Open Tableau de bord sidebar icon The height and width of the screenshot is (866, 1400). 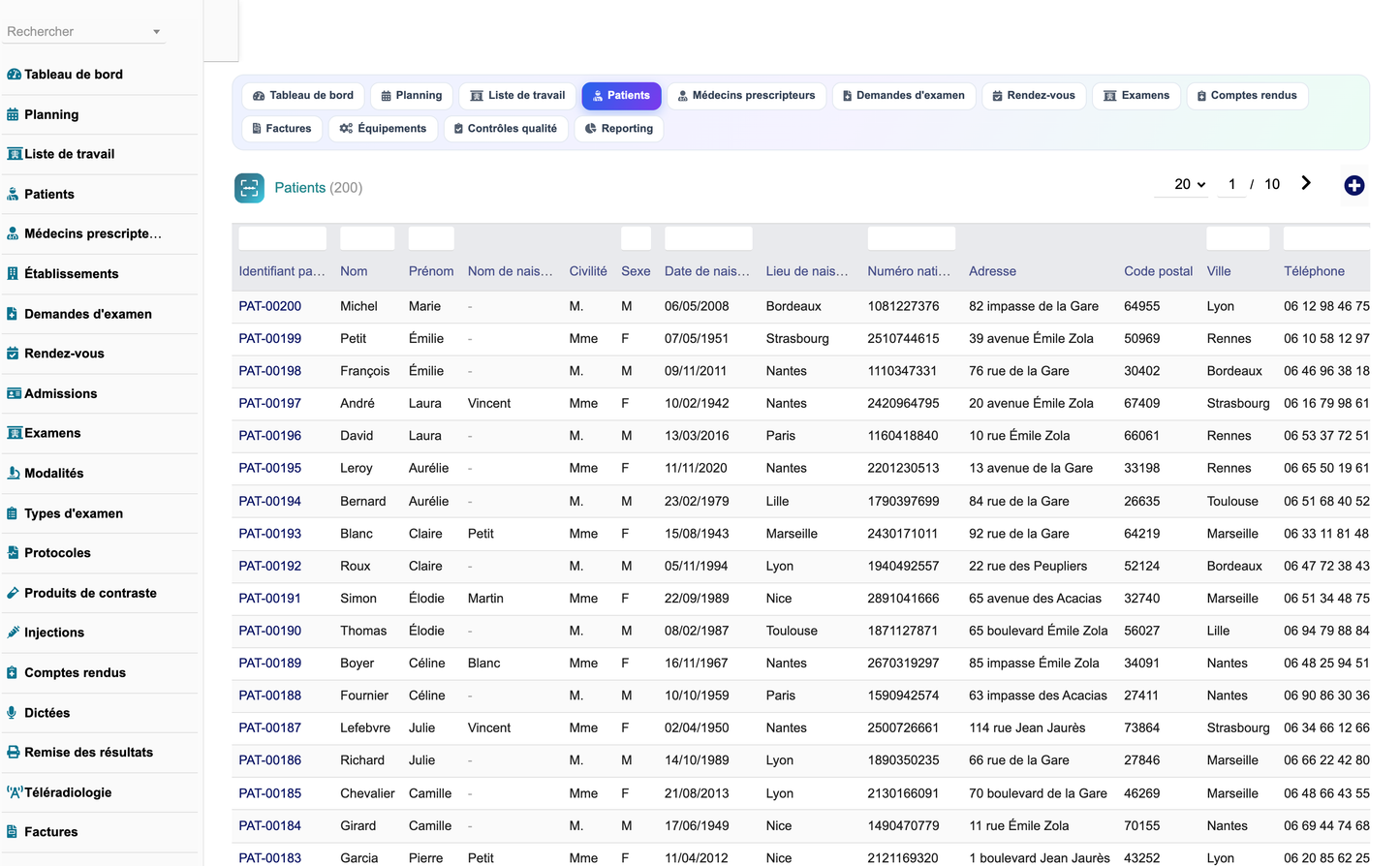coord(14,75)
